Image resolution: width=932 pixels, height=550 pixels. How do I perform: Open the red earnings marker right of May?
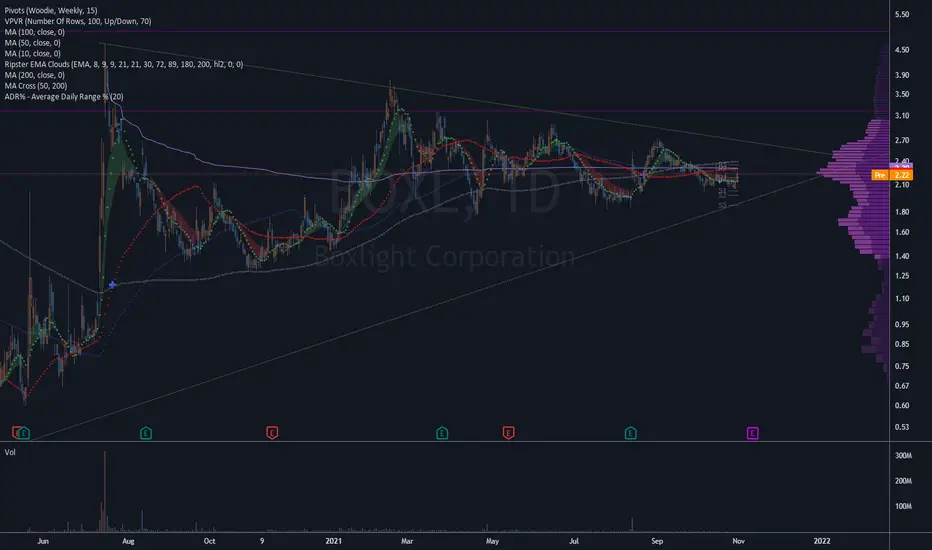[508, 433]
